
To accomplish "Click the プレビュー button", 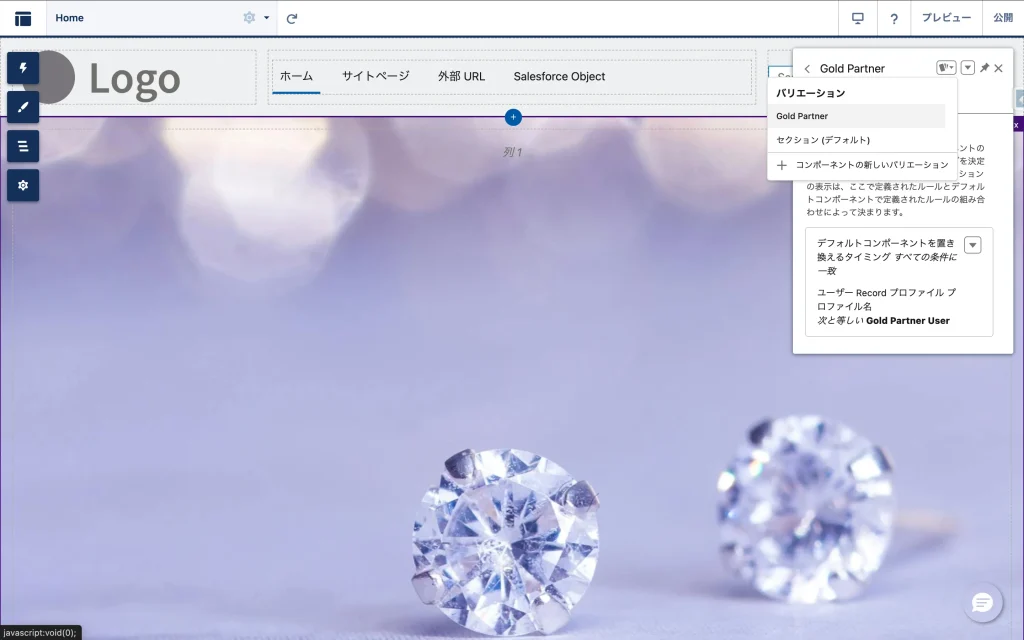I will 945,18.
